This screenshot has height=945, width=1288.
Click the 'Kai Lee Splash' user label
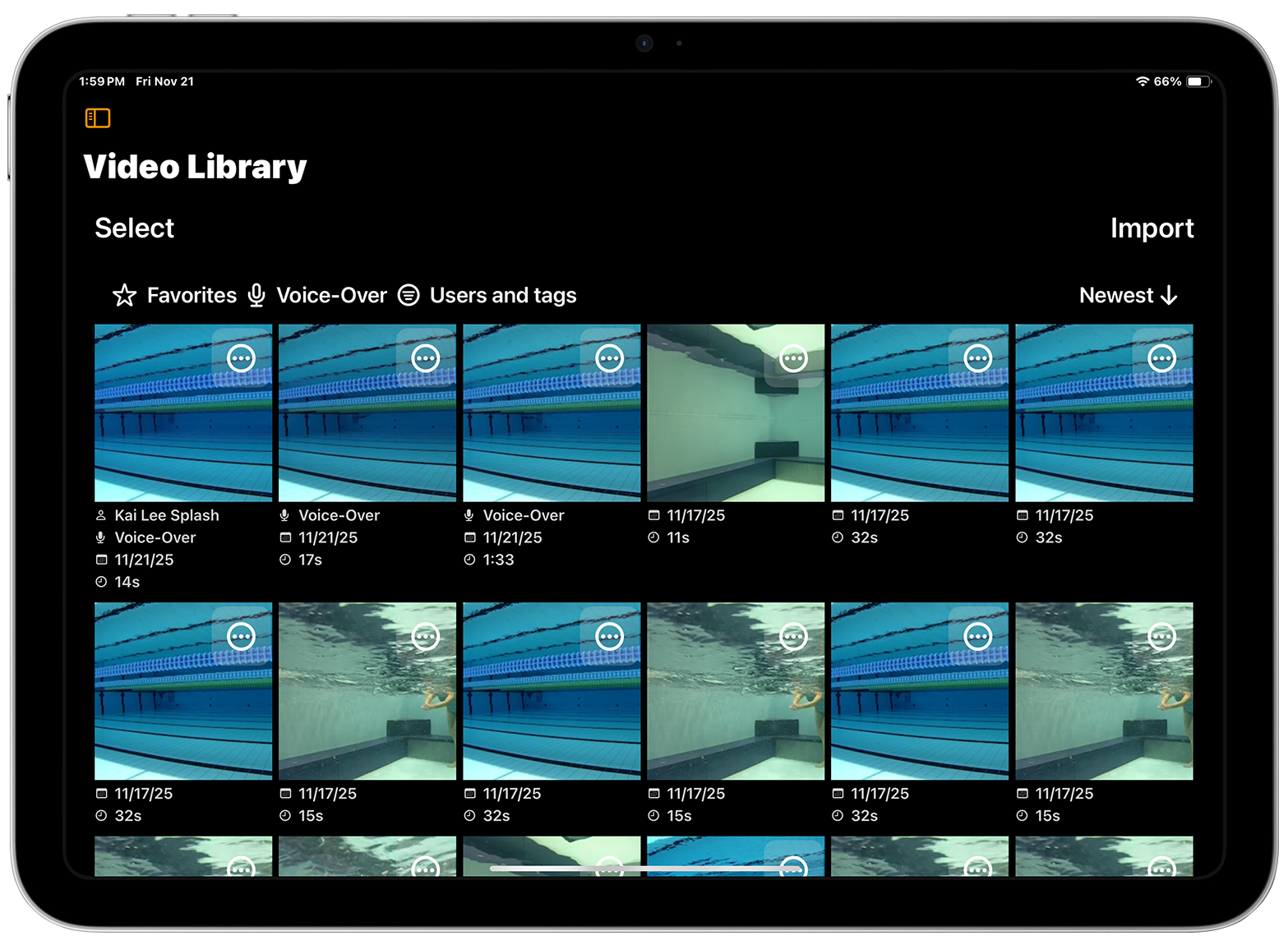167,515
